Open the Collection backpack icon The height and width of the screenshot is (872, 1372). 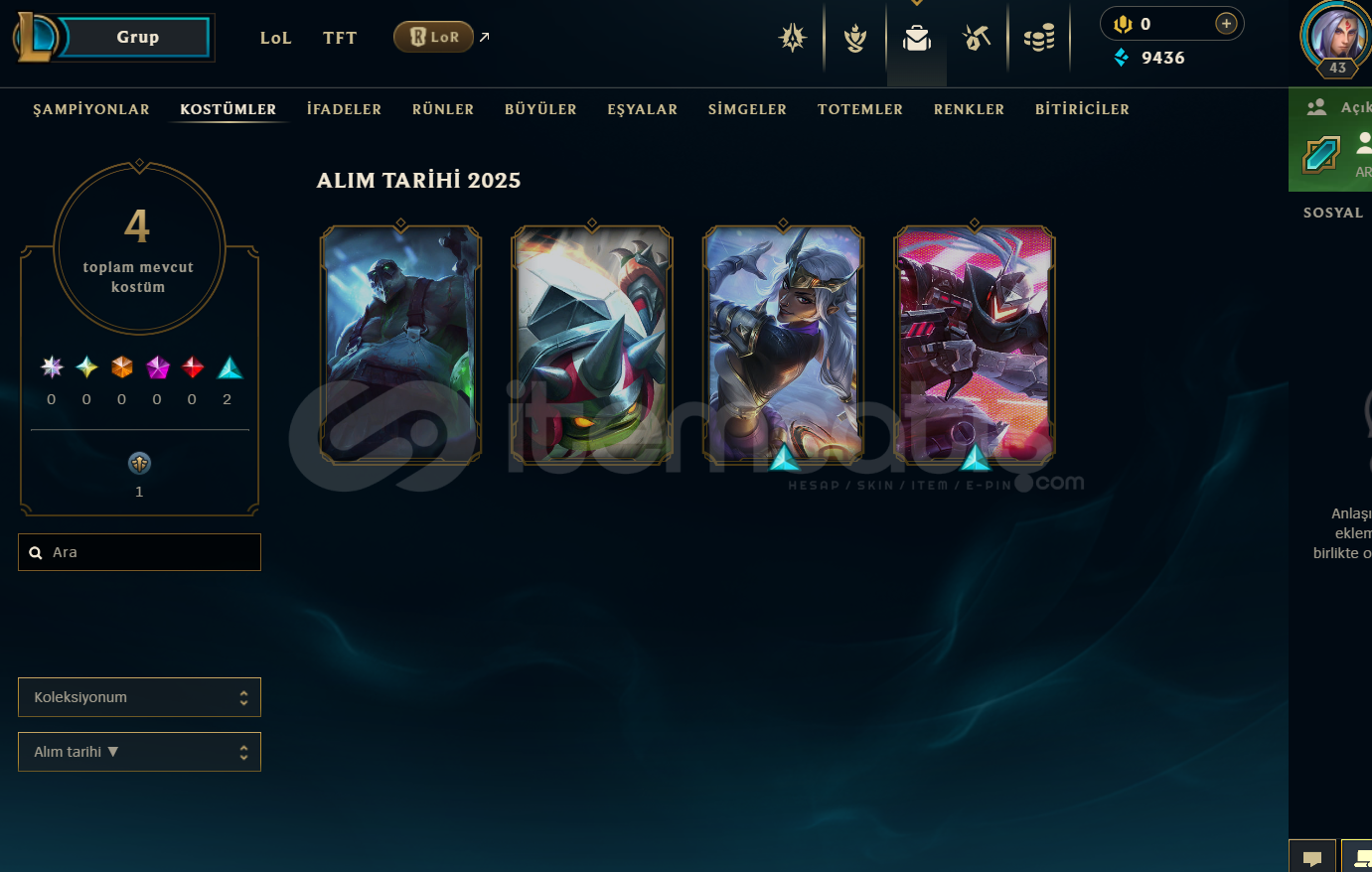pyautogui.click(x=916, y=38)
